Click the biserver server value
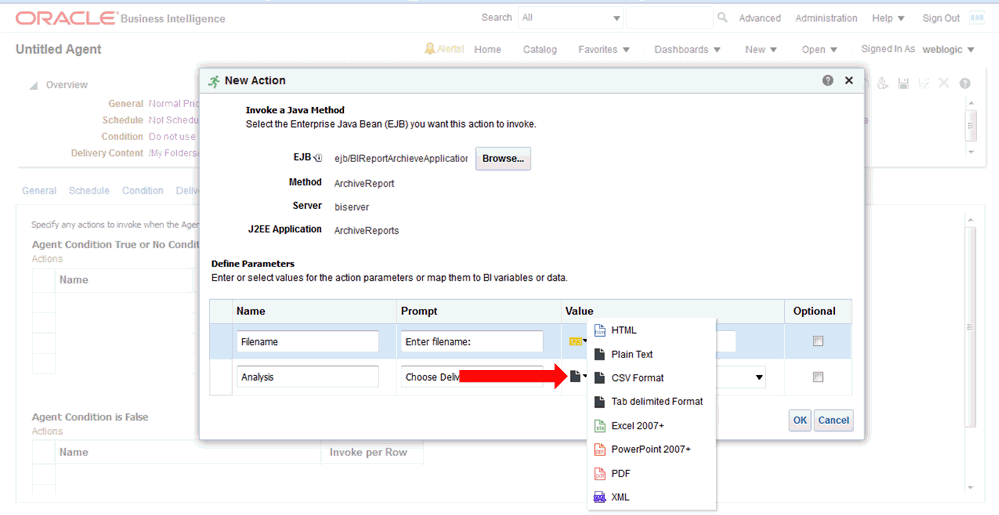This screenshot has height=515, width=999. click(x=352, y=207)
